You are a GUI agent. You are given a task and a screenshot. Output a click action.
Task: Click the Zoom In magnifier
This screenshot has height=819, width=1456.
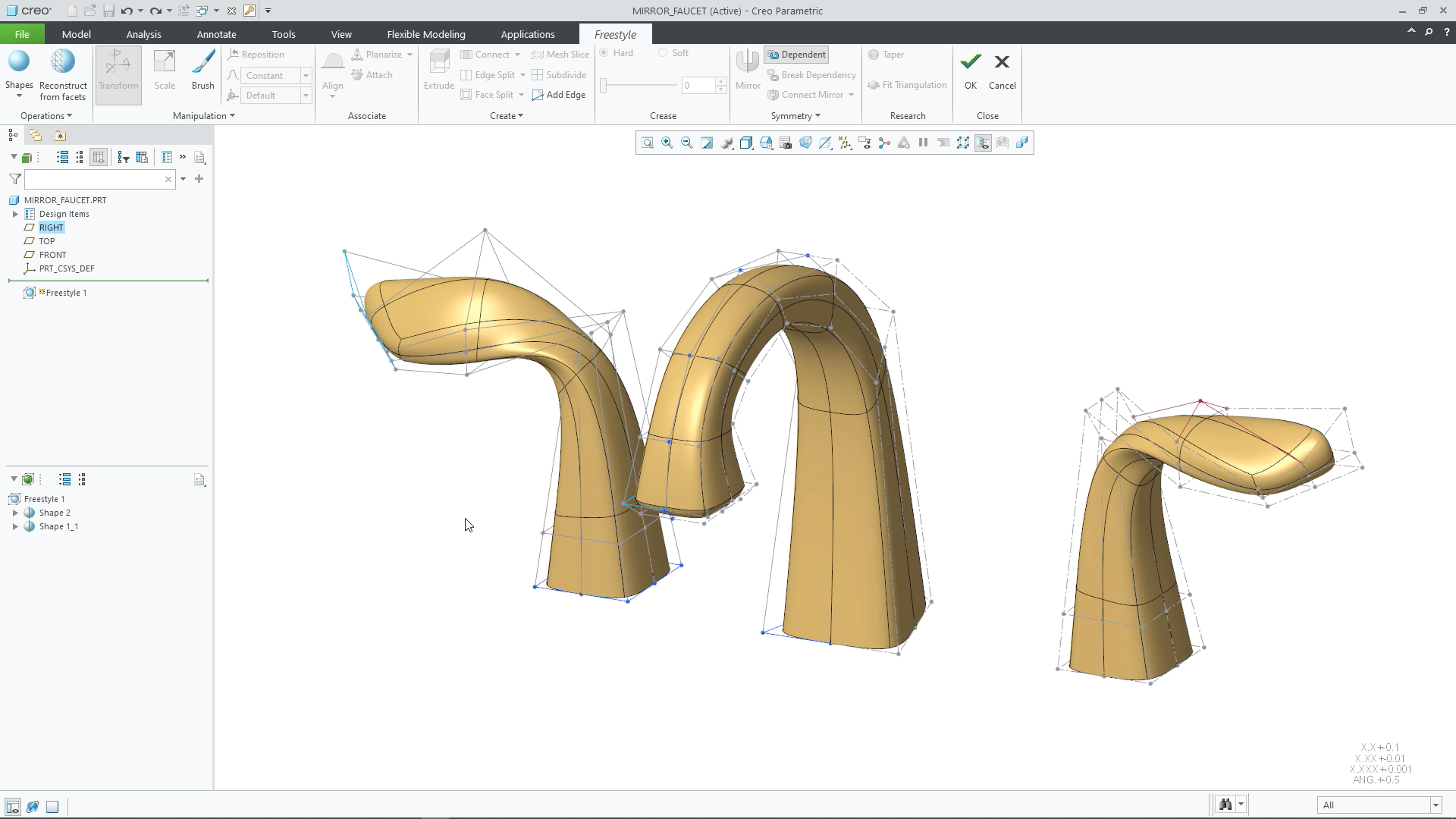[x=667, y=143]
